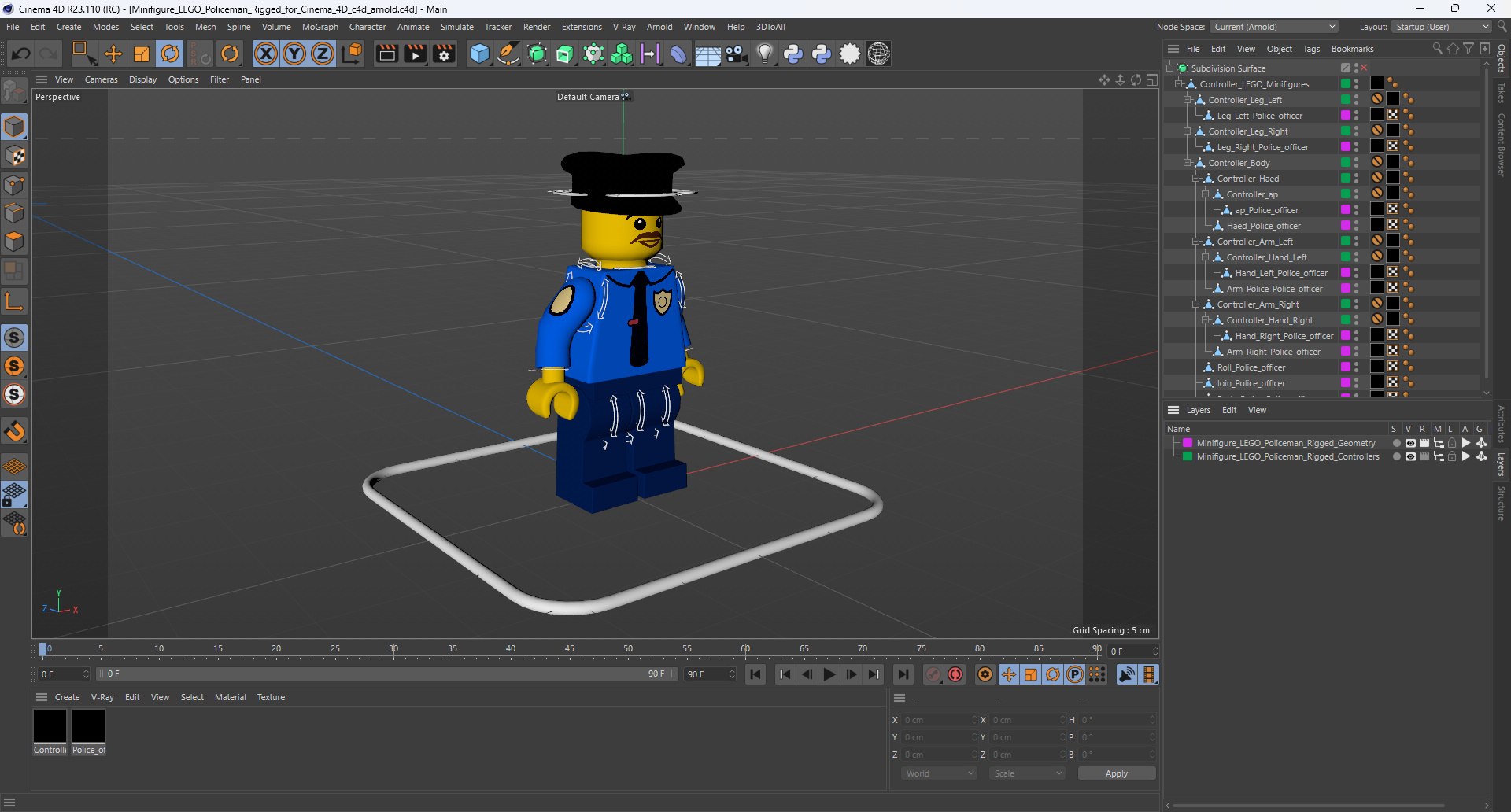
Task: Click the workplane icon in left palette
Action: pos(14,466)
